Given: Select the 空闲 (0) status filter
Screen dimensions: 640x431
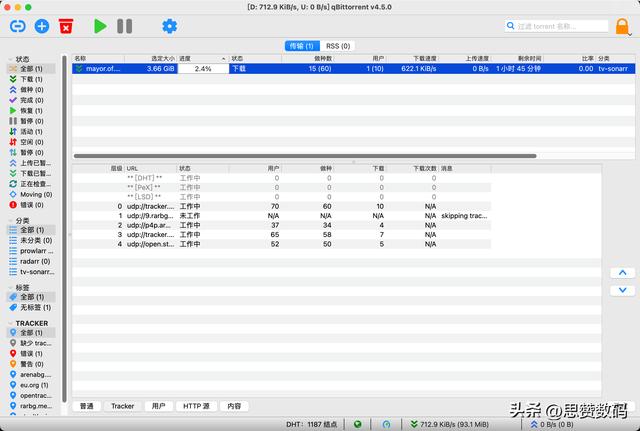Looking at the screenshot, I should [31, 142].
